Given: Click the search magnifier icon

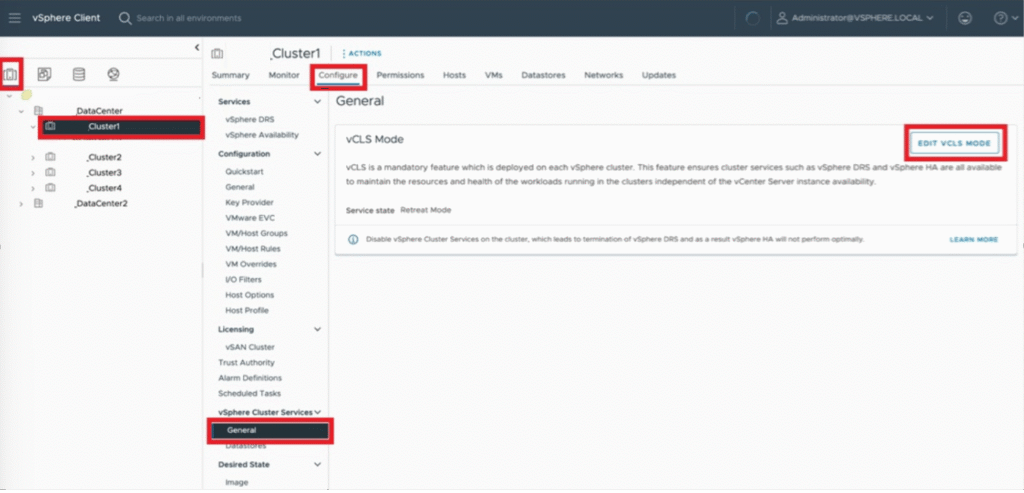Looking at the screenshot, I should tap(125, 18).
